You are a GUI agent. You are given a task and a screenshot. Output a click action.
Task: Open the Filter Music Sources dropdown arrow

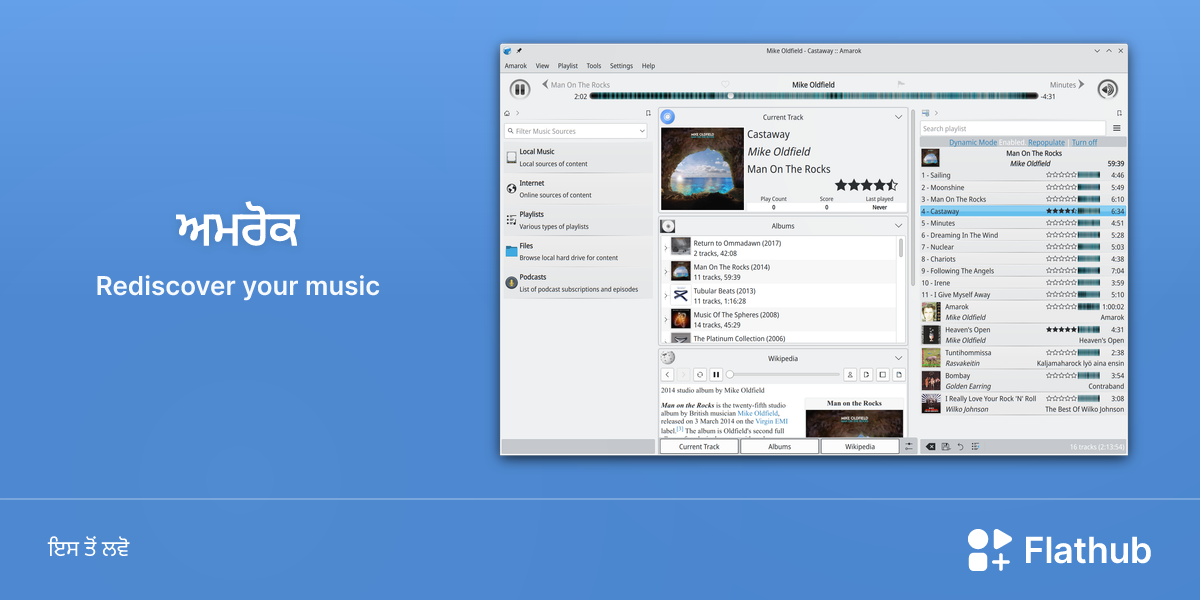641,131
